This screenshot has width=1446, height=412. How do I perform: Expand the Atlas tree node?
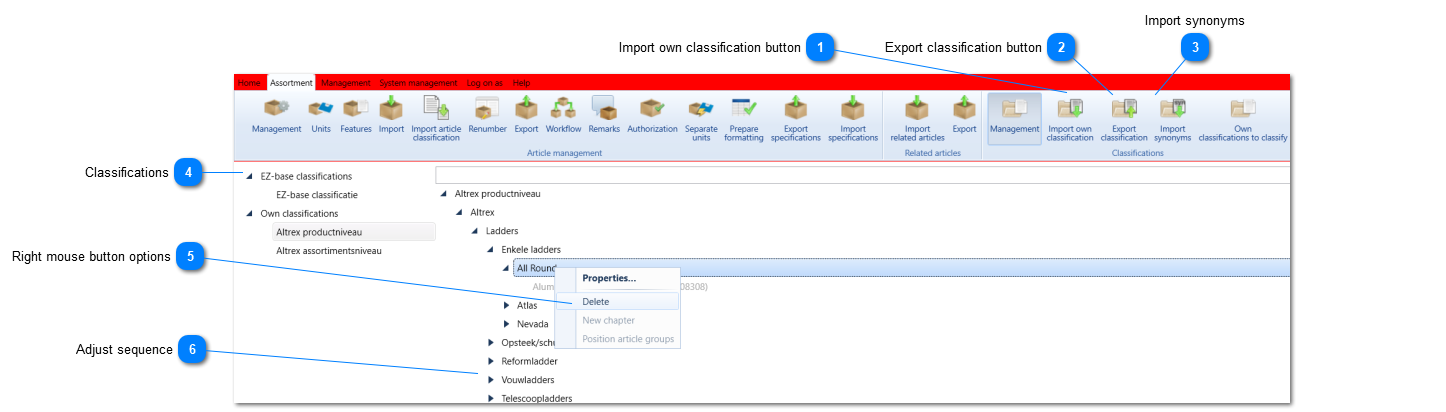(507, 306)
